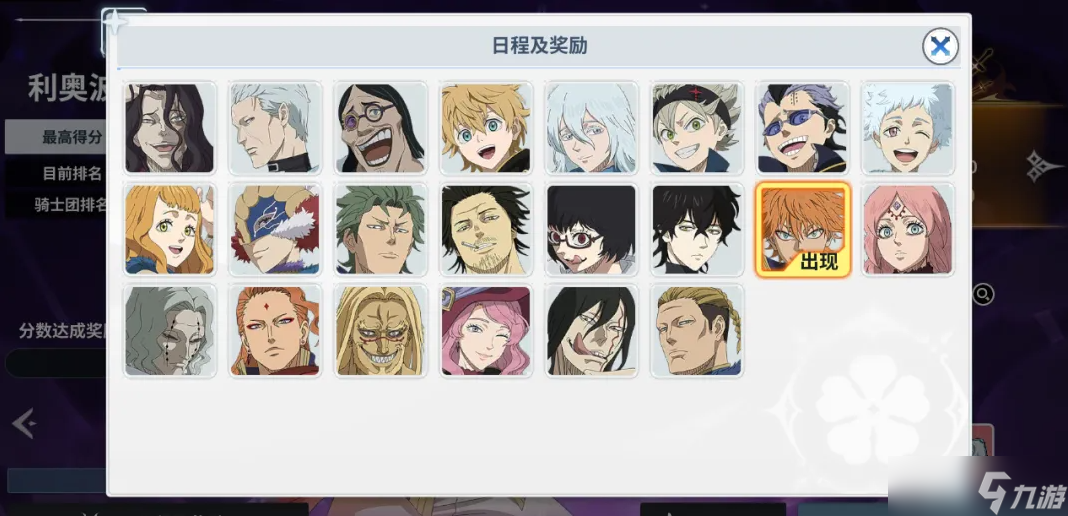1068x516 pixels.
Task: Click the magnifier icon at right edge
Action: point(984,295)
